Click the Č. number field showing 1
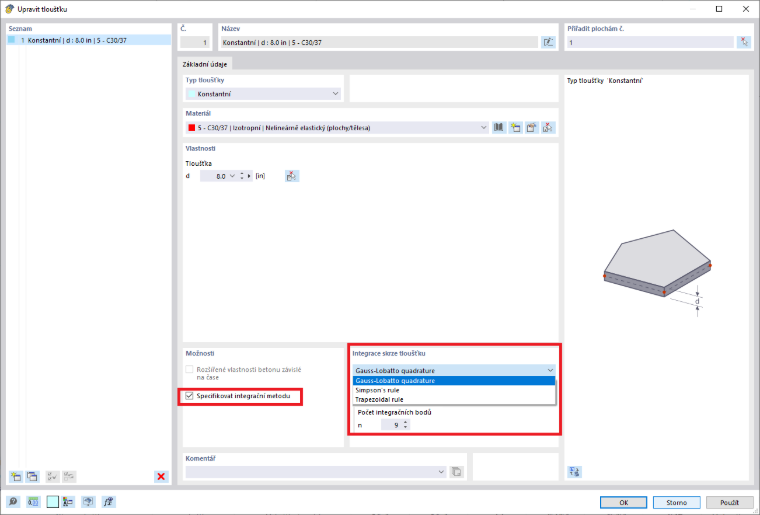This screenshot has width=760, height=515. click(195, 42)
